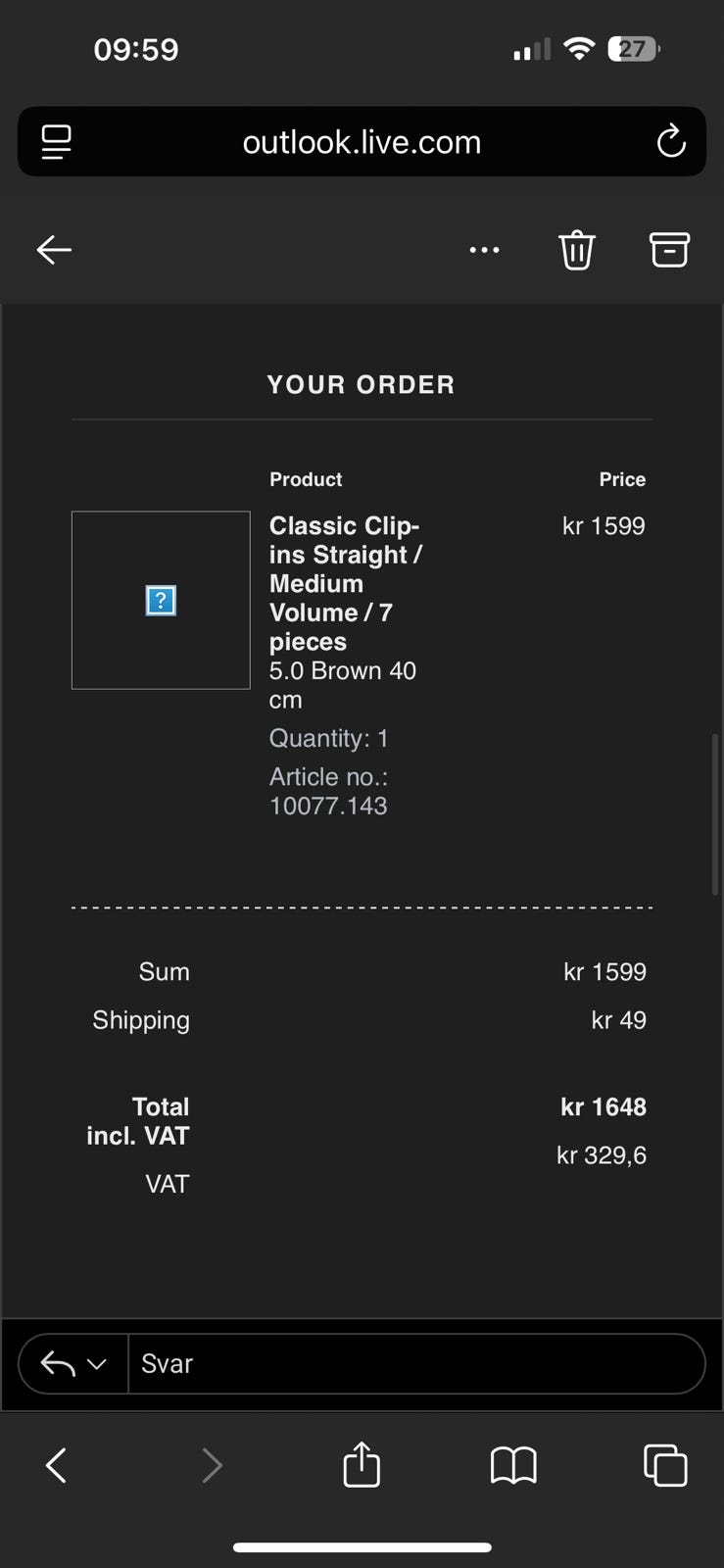The height and width of the screenshot is (1568, 724).
Task: Expand the reply options dropdown arrow
Action: (96, 1363)
